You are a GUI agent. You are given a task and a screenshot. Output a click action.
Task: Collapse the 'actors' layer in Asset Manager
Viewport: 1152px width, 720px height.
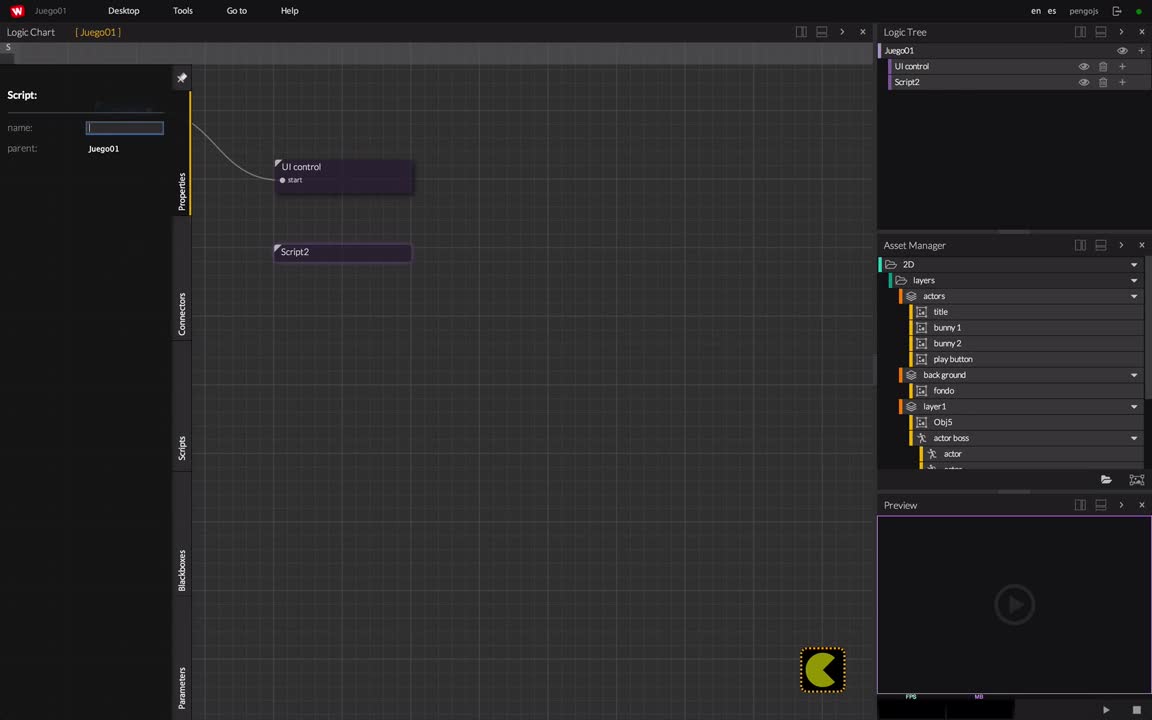point(1133,296)
